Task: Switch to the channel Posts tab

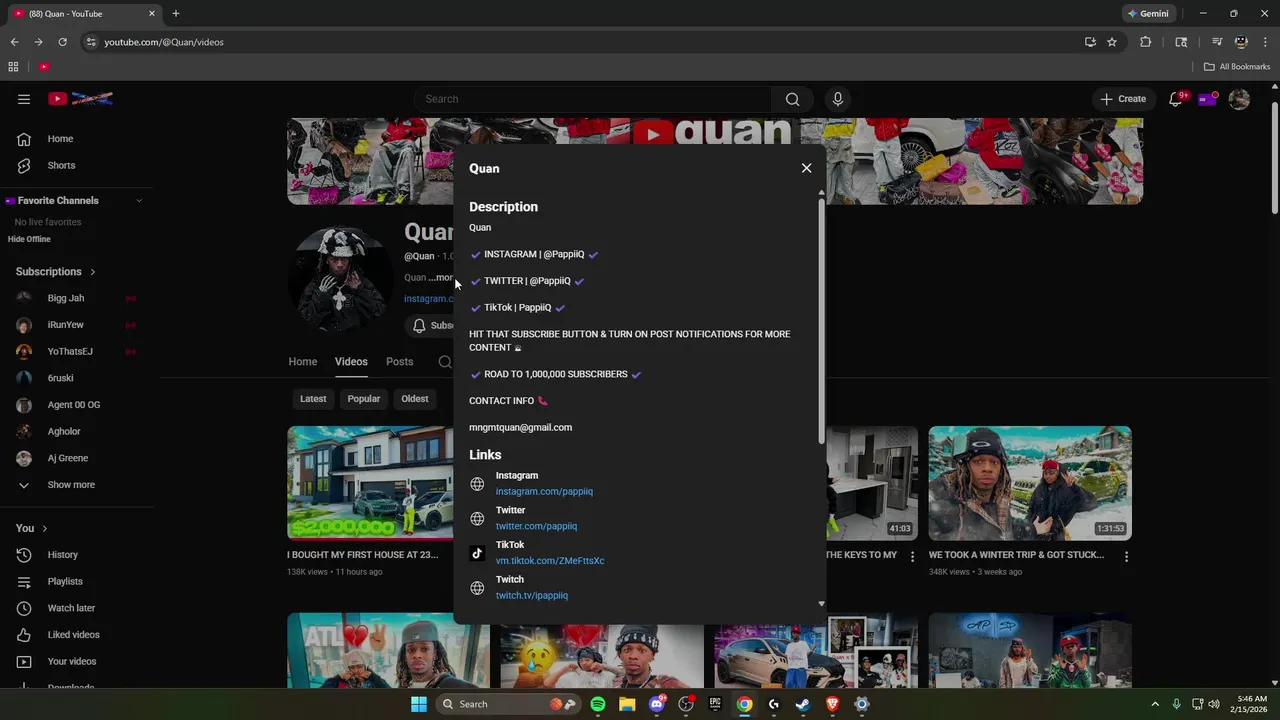Action: click(x=399, y=362)
